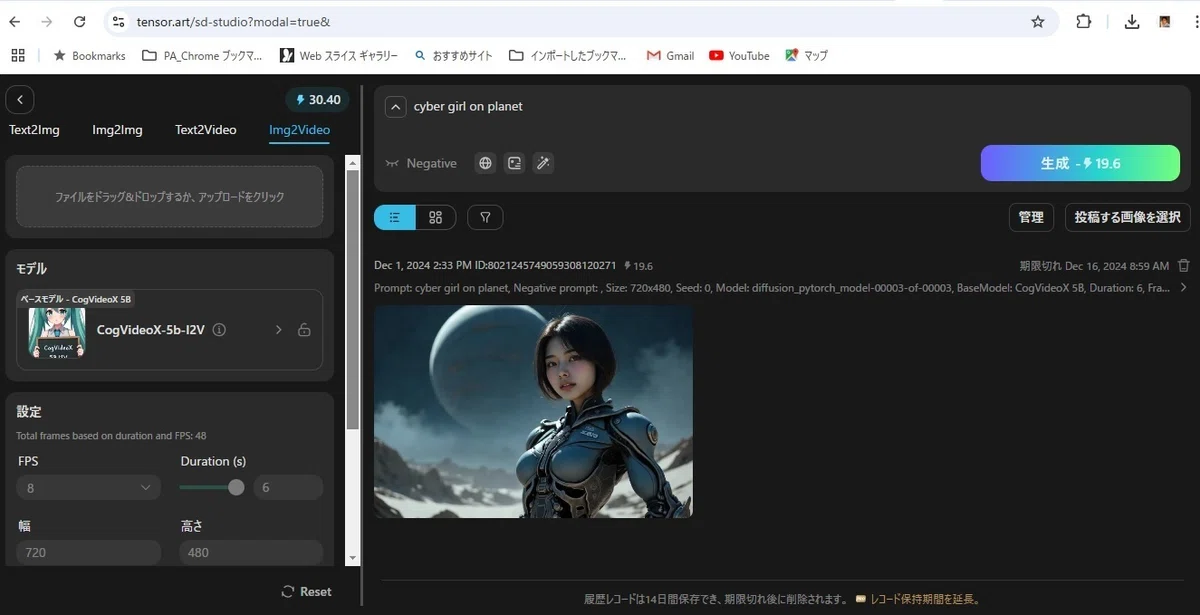The image size is (1200, 615).
Task: Click the レコード保持期間を延長 link
Action: [x=926, y=599]
